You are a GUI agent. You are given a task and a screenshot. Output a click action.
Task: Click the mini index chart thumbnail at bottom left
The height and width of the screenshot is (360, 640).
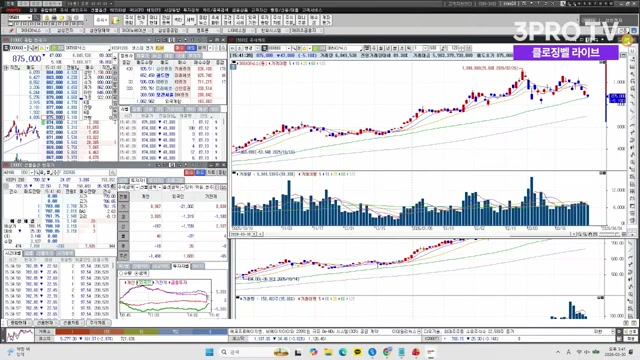tap(20, 336)
